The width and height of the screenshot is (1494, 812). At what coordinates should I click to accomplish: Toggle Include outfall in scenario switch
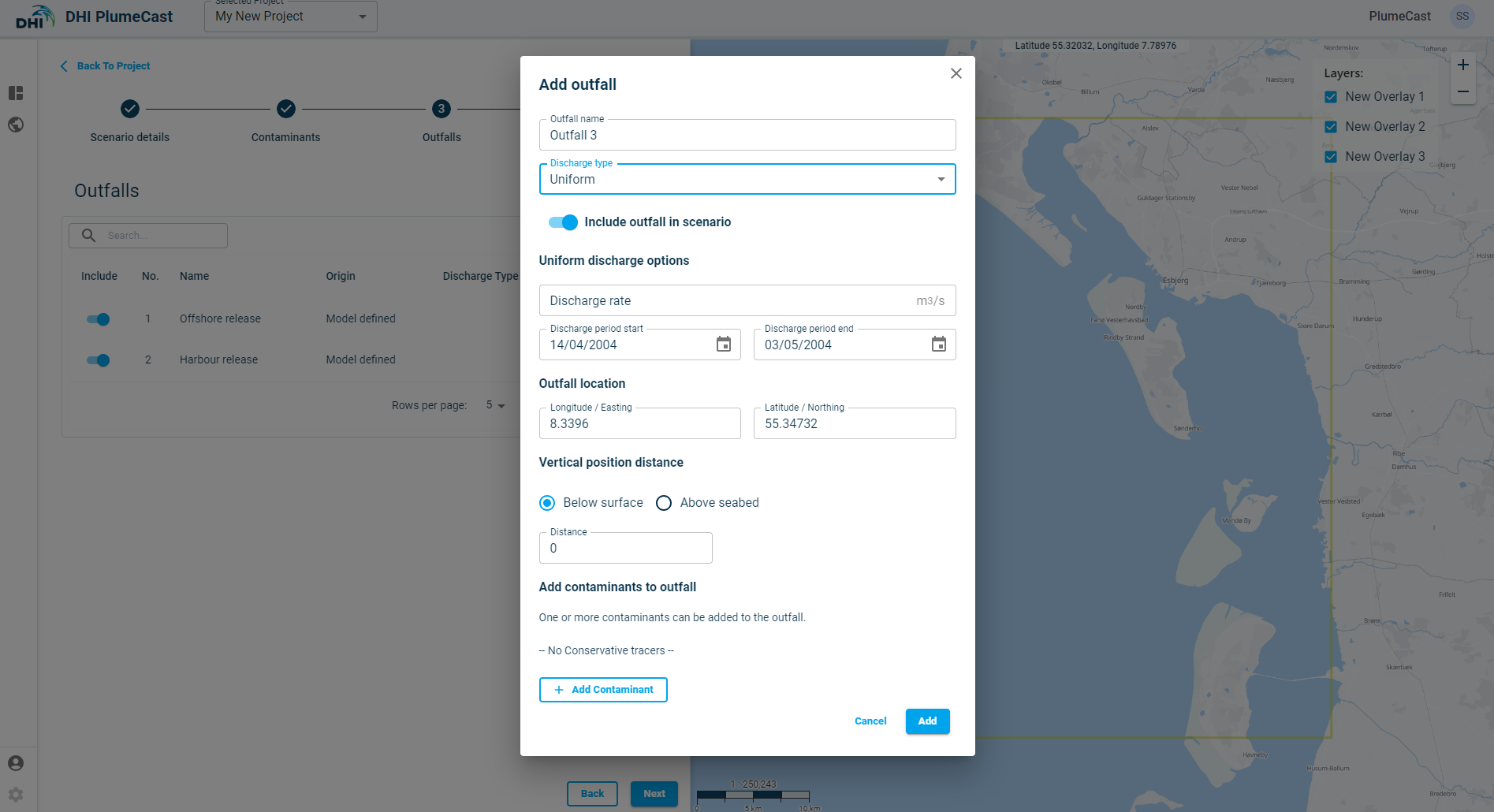click(564, 222)
